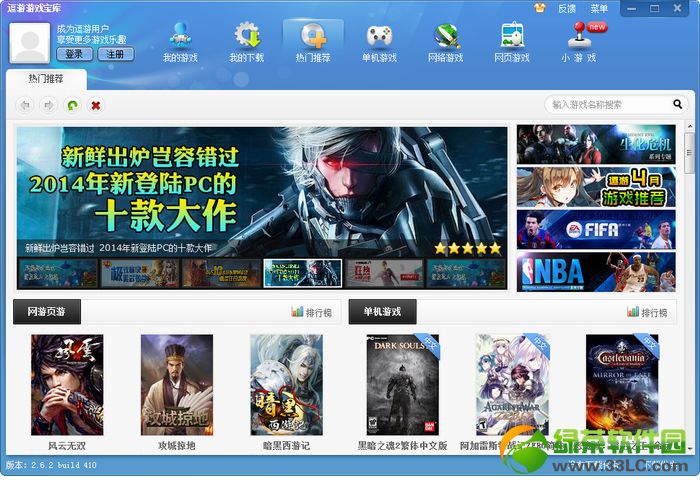Open 单机游戏 gamepad icon in navigation
This screenshot has width=700, height=487.
tap(379, 42)
